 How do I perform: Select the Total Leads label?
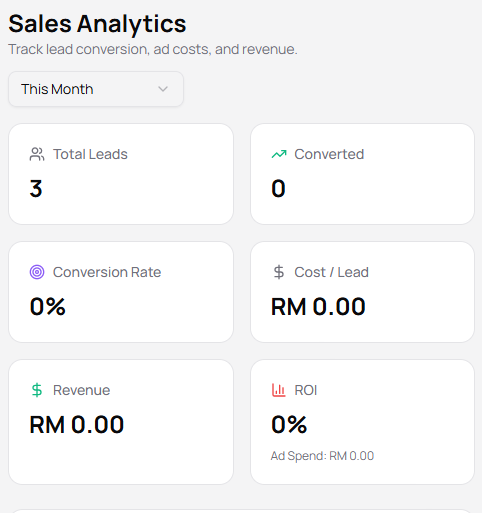pos(90,154)
